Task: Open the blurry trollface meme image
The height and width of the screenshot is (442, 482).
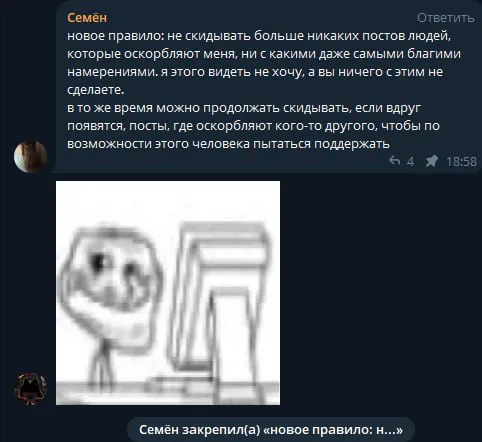Action: (x=168, y=293)
